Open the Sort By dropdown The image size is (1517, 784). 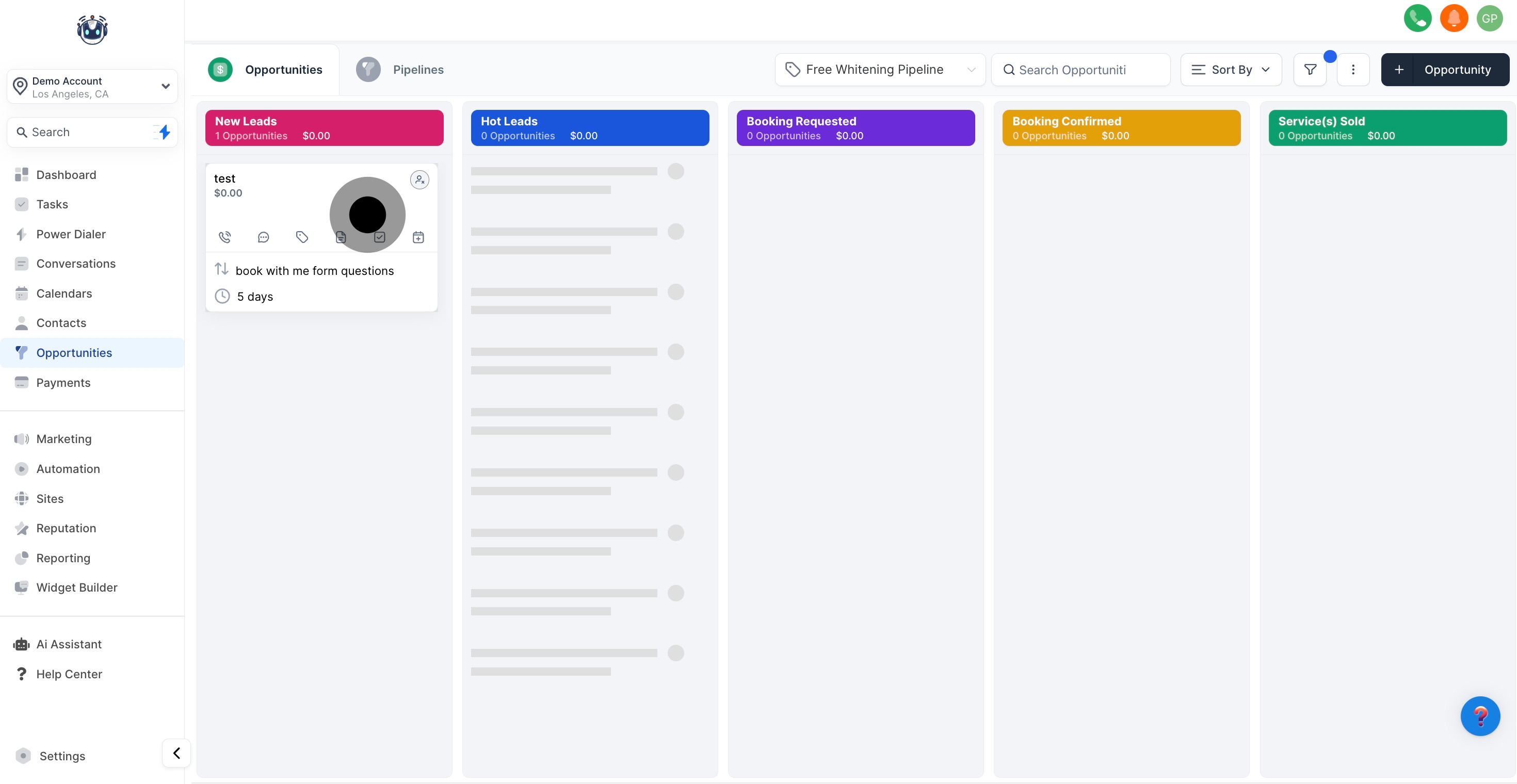(x=1231, y=70)
